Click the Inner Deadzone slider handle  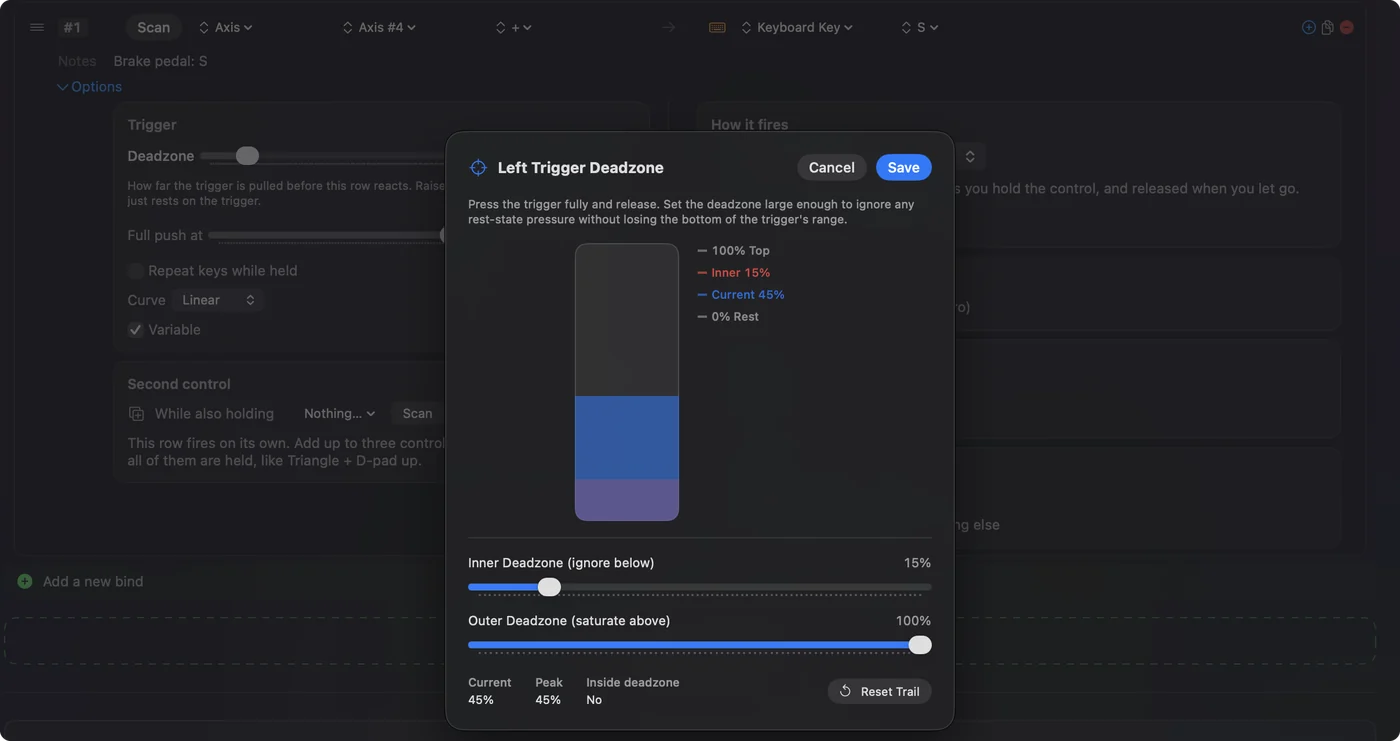click(x=549, y=587)
